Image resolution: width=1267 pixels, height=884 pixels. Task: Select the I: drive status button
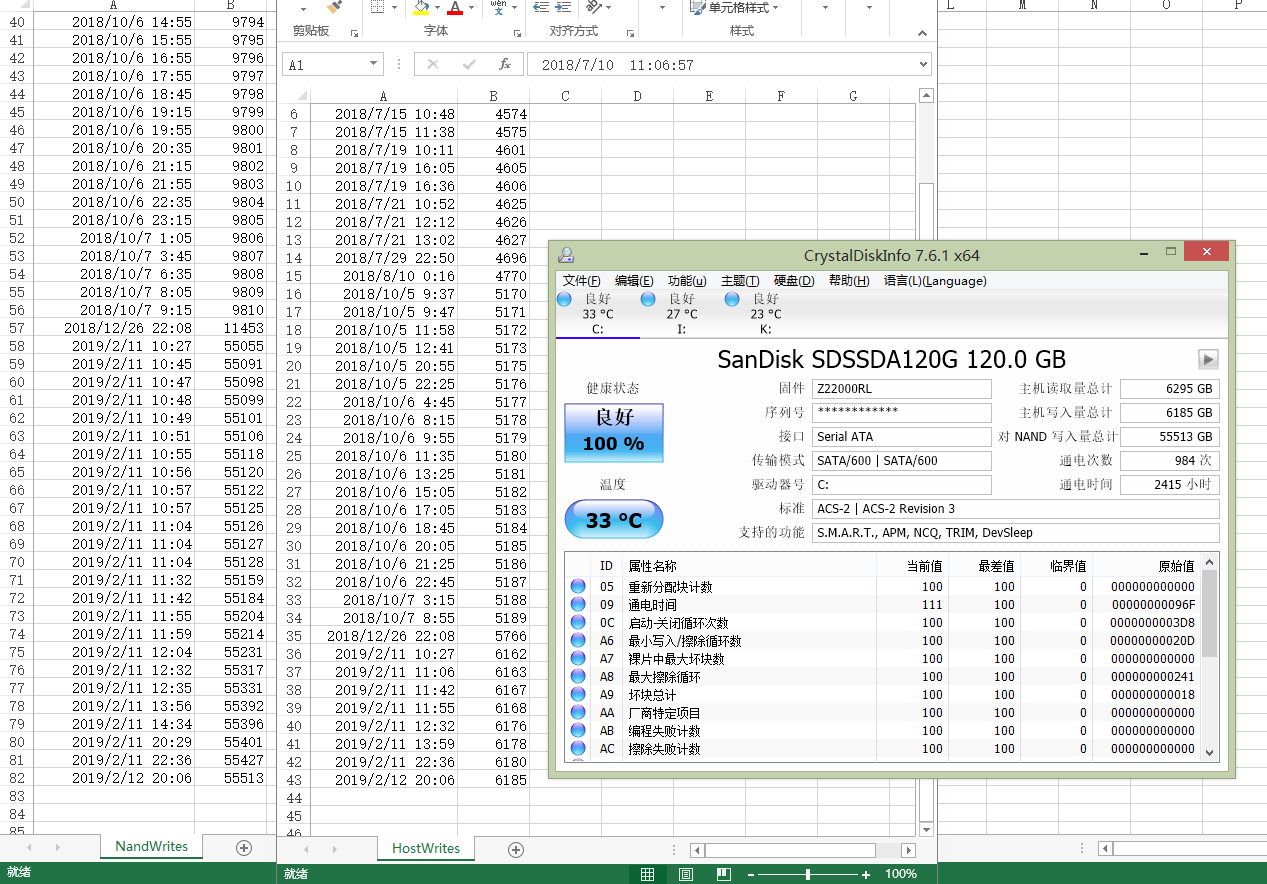coord(681,313)
